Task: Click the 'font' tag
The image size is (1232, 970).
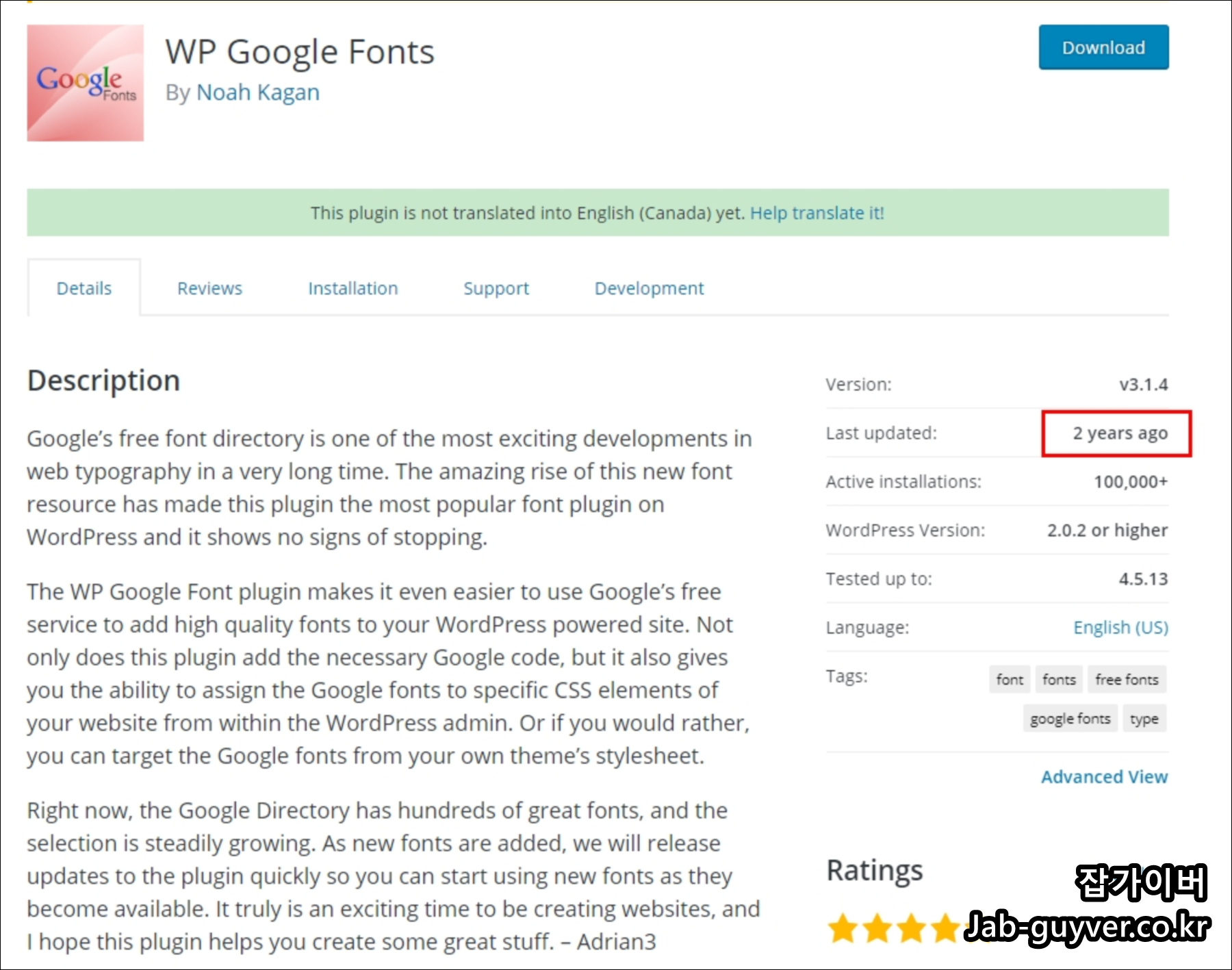Action: pyautogui.click(x=1010, y=679)
